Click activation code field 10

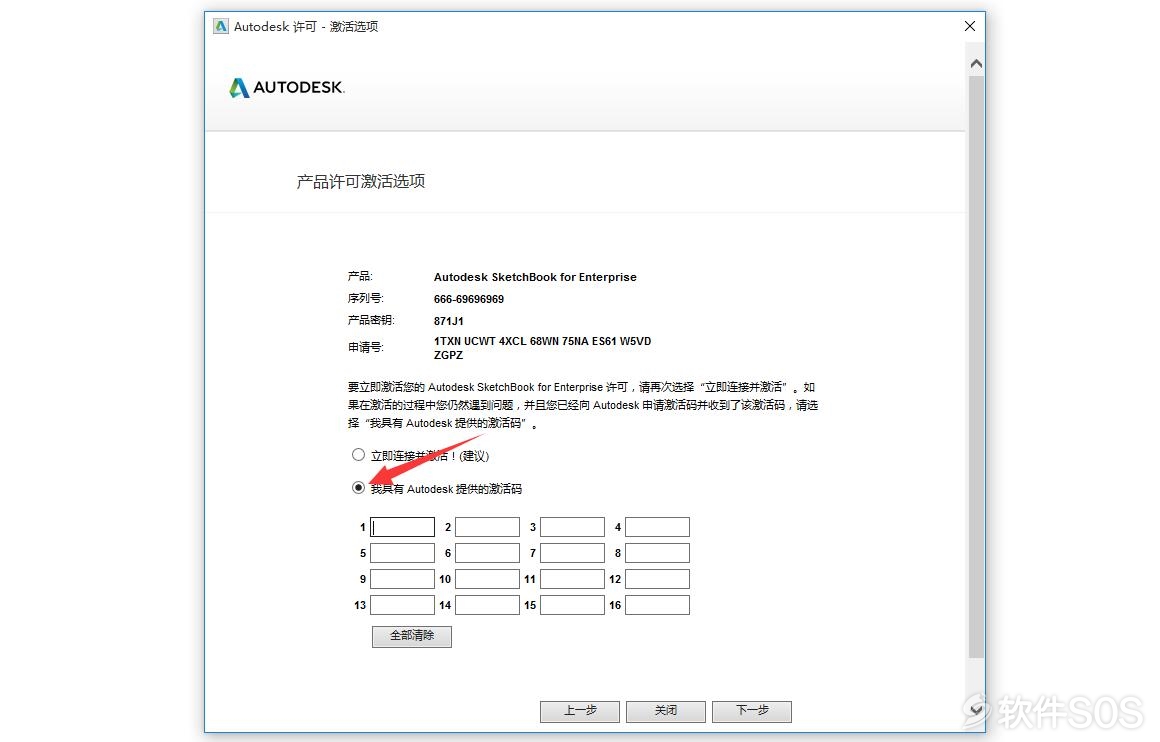click(x=488, y=579)
